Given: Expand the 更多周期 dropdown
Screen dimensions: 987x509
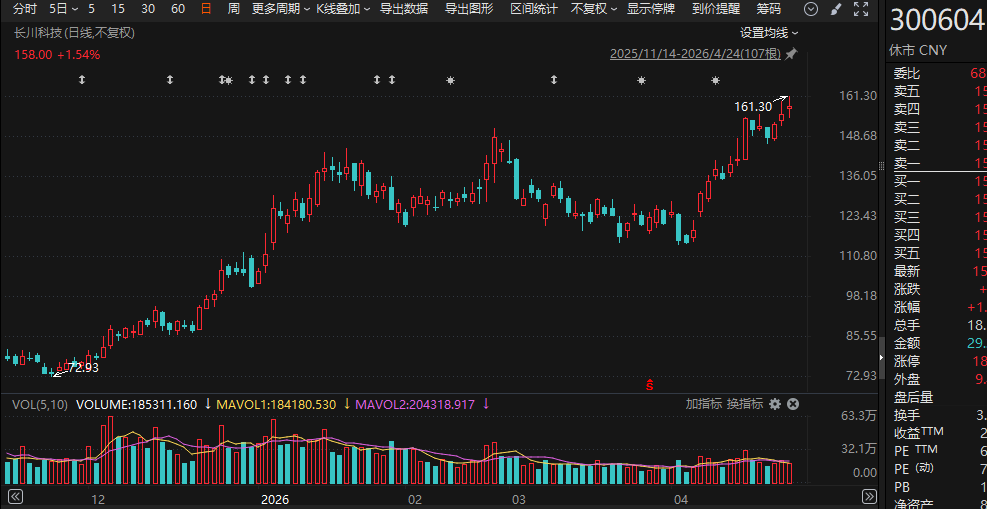Looking at the screenshot, I should click(x=278, y=9).
